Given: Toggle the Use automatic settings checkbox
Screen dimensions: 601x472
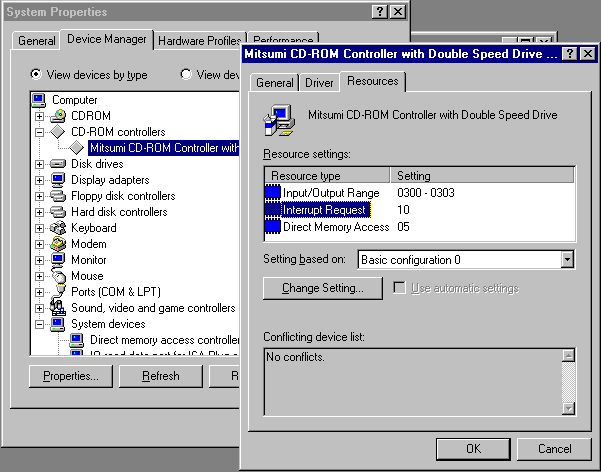Looking at the screenshot, I should coord(400,288).
